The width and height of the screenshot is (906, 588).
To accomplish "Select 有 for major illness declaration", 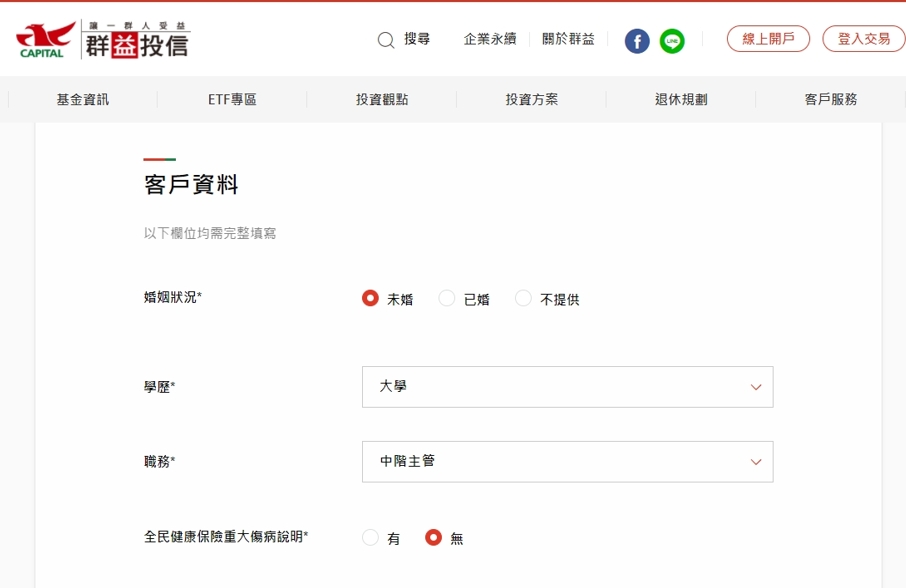I will 371,538.
